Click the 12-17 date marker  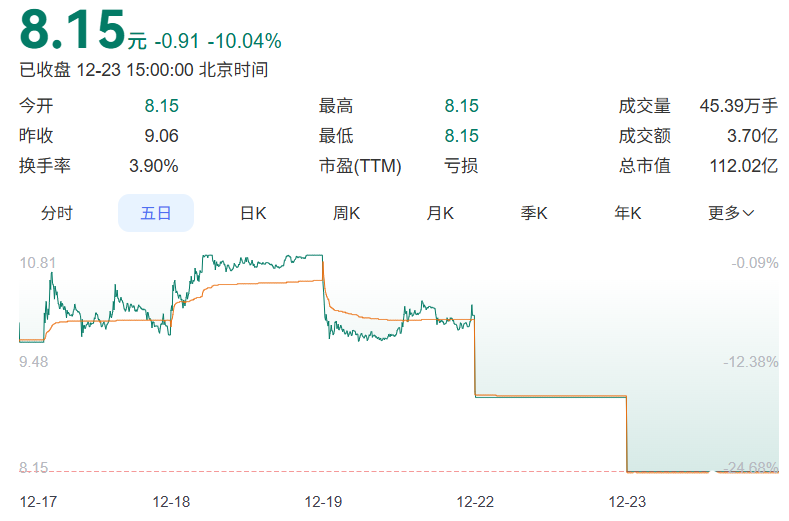(x=38, y=500)
